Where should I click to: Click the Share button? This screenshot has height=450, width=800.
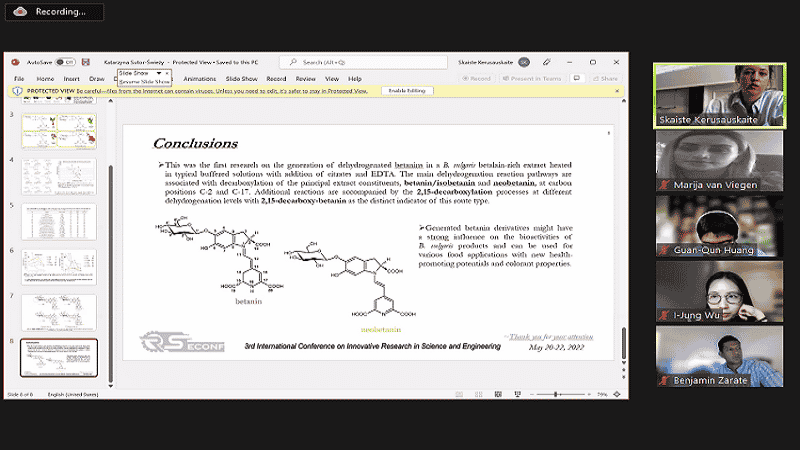coord(605,79)
